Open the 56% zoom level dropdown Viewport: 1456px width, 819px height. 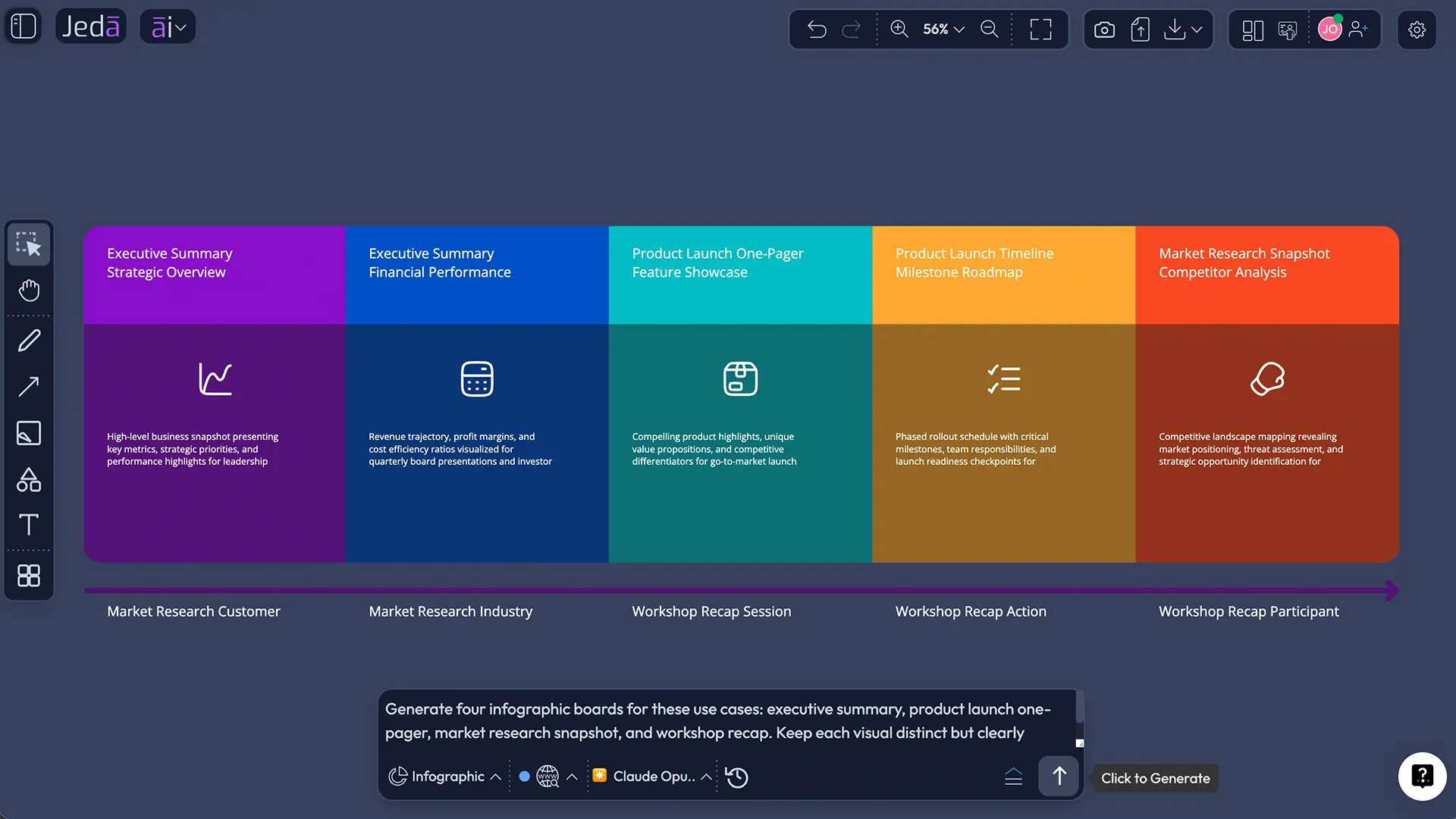(943, 30)
